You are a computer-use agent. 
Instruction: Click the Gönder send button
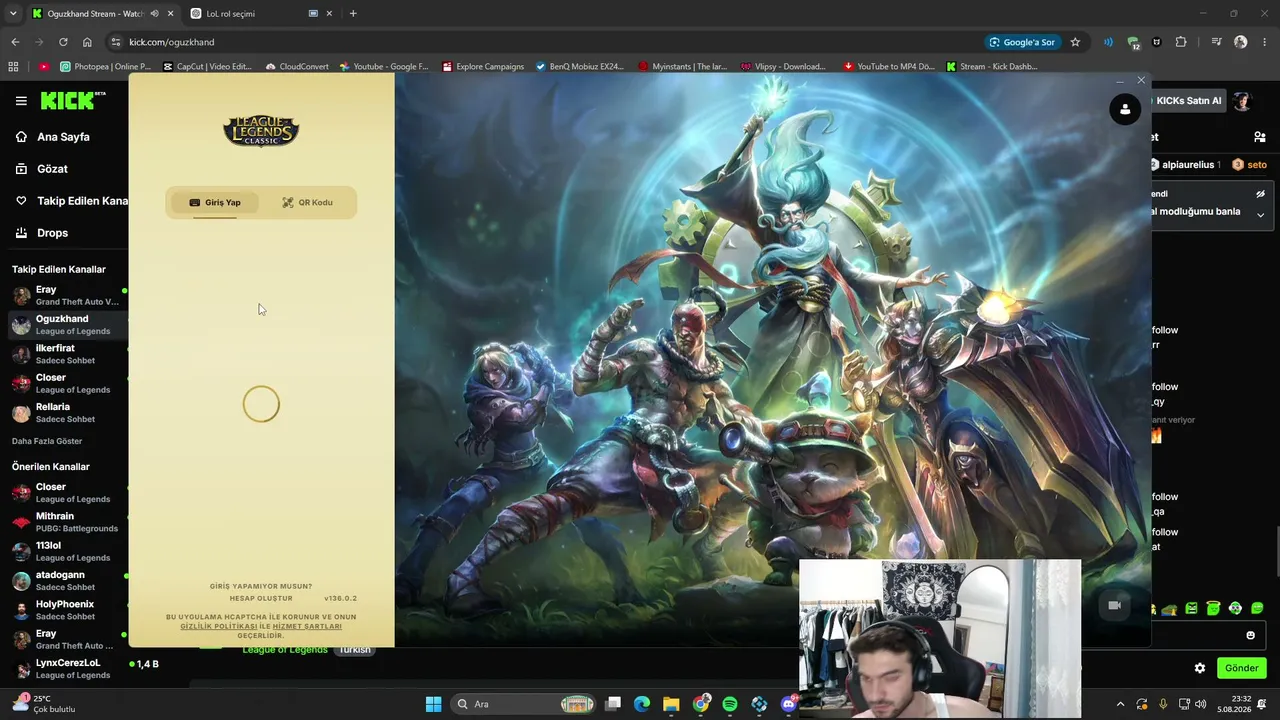click(x=1241, y=668)
